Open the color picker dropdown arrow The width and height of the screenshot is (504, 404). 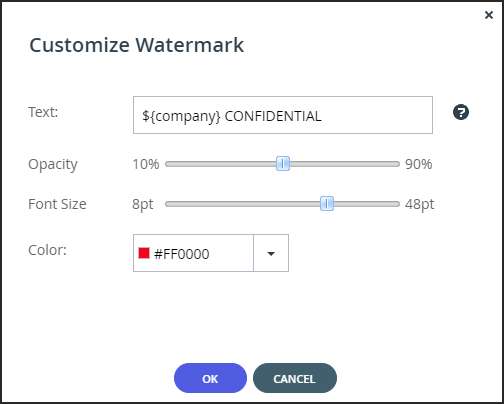pyautogui.click(x=271, y=253)
